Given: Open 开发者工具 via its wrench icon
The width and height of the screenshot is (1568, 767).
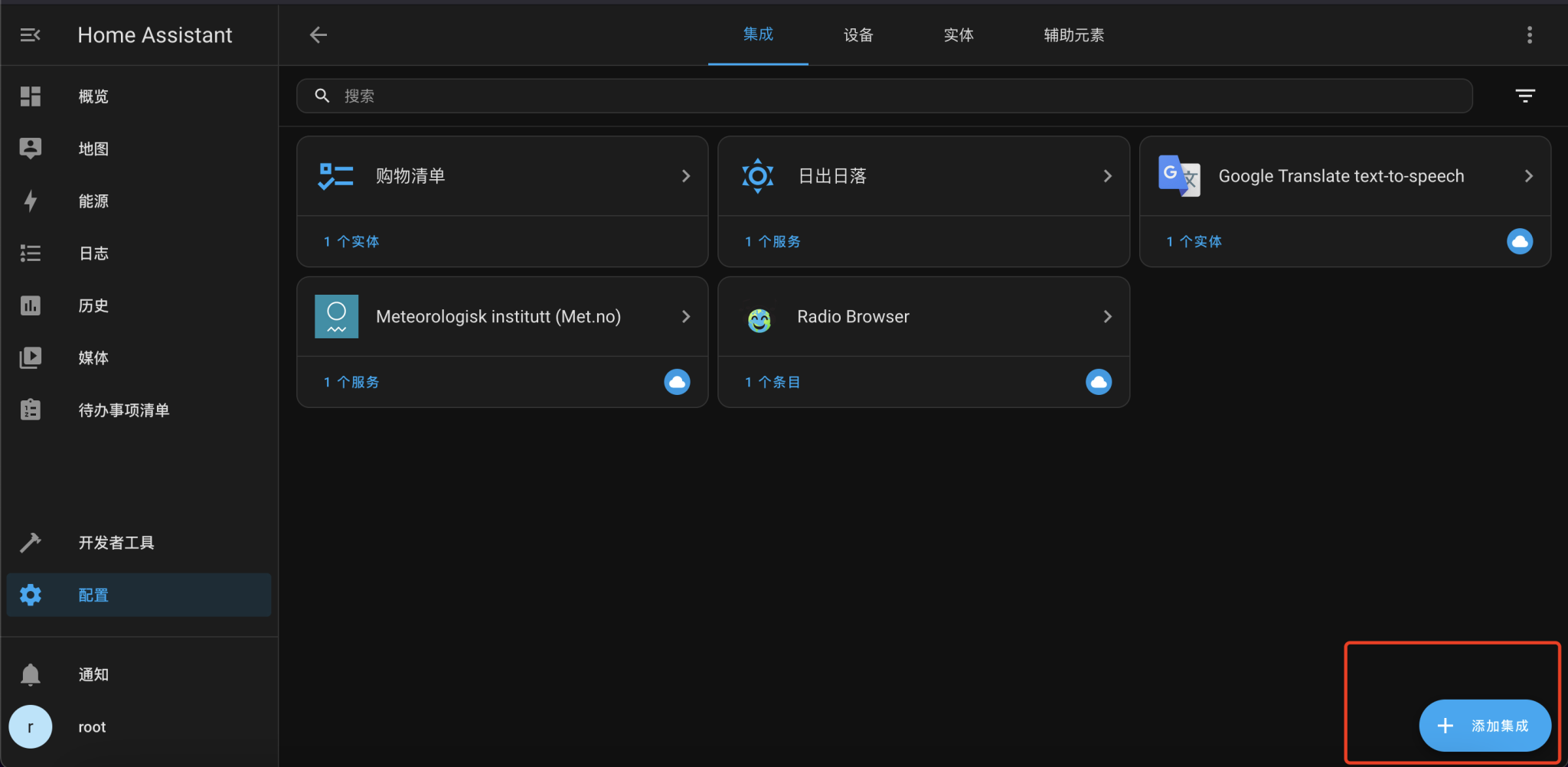Looking at the screenshot, I should [30, 542].
